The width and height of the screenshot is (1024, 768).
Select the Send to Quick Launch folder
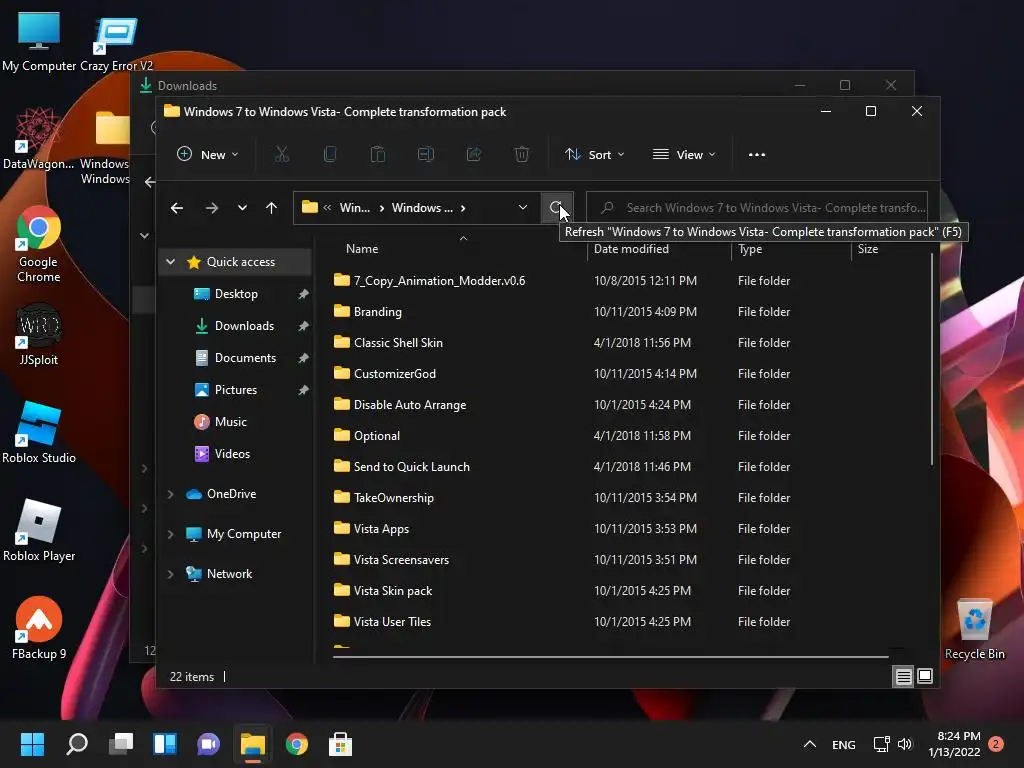[x=411, y=467]
